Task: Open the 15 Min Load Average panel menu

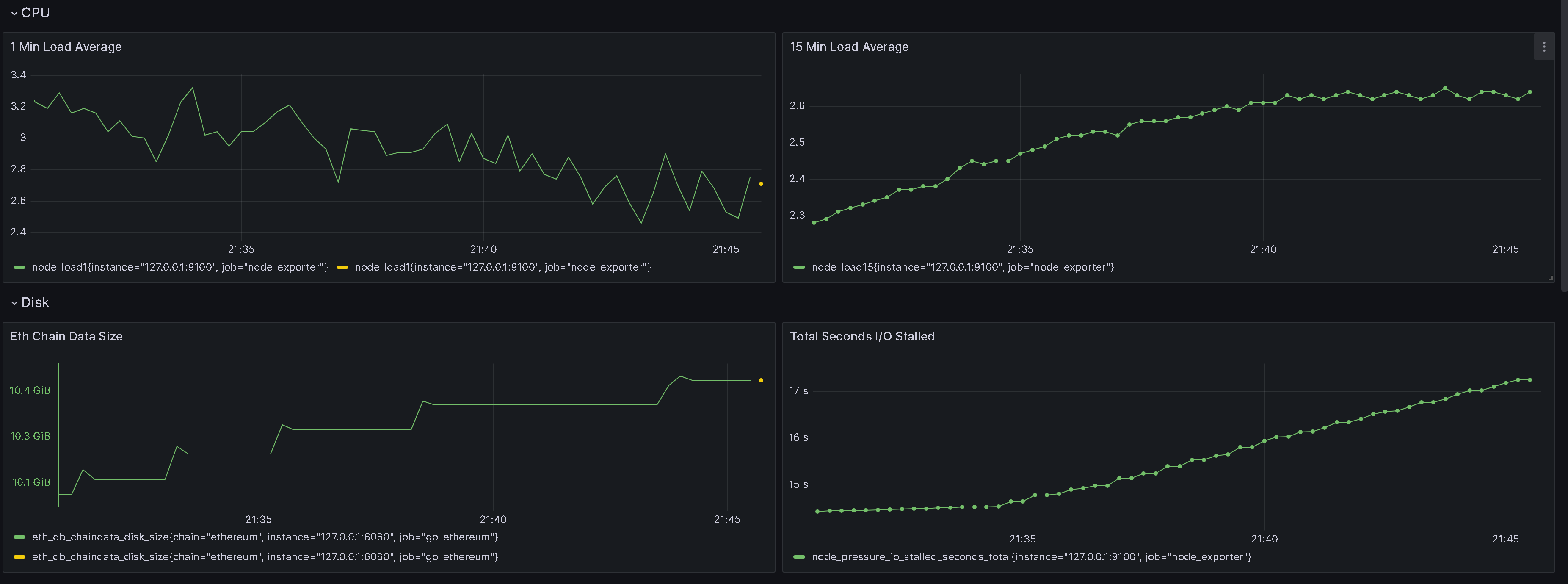Action: pos(1543,47)
